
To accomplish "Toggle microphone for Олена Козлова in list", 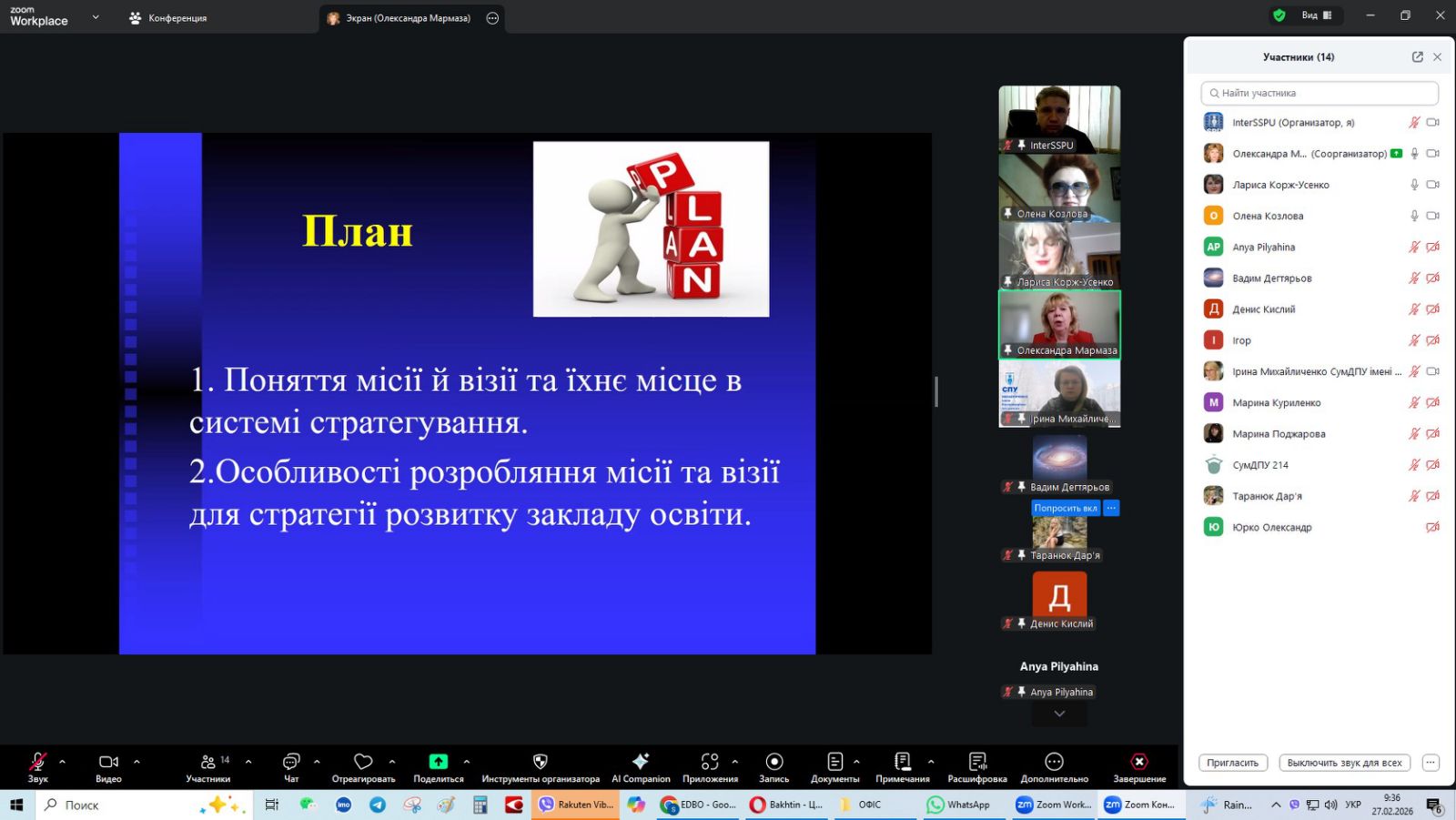I will point(1414,216).
